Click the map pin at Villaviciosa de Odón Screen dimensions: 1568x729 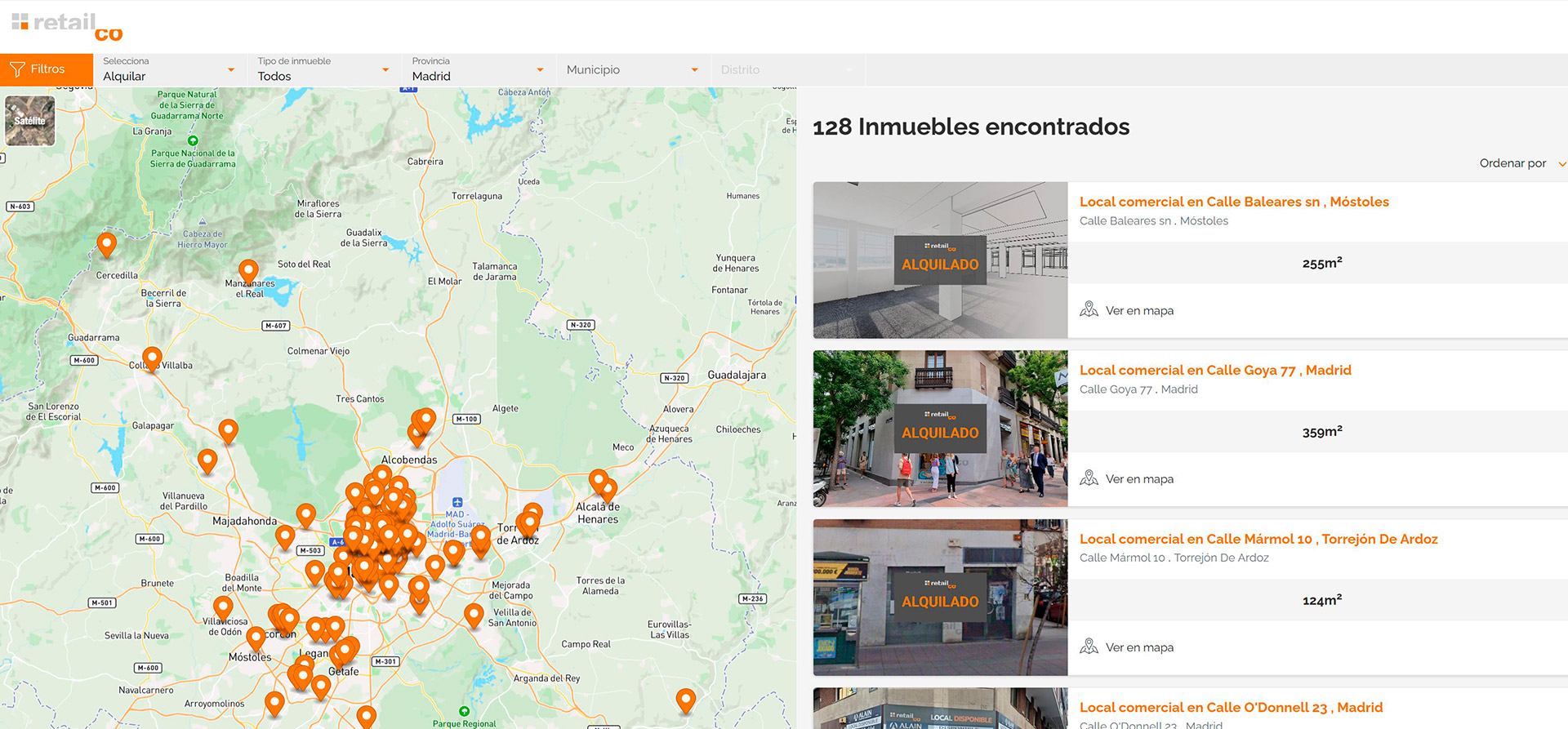click(x=223, y=607)
